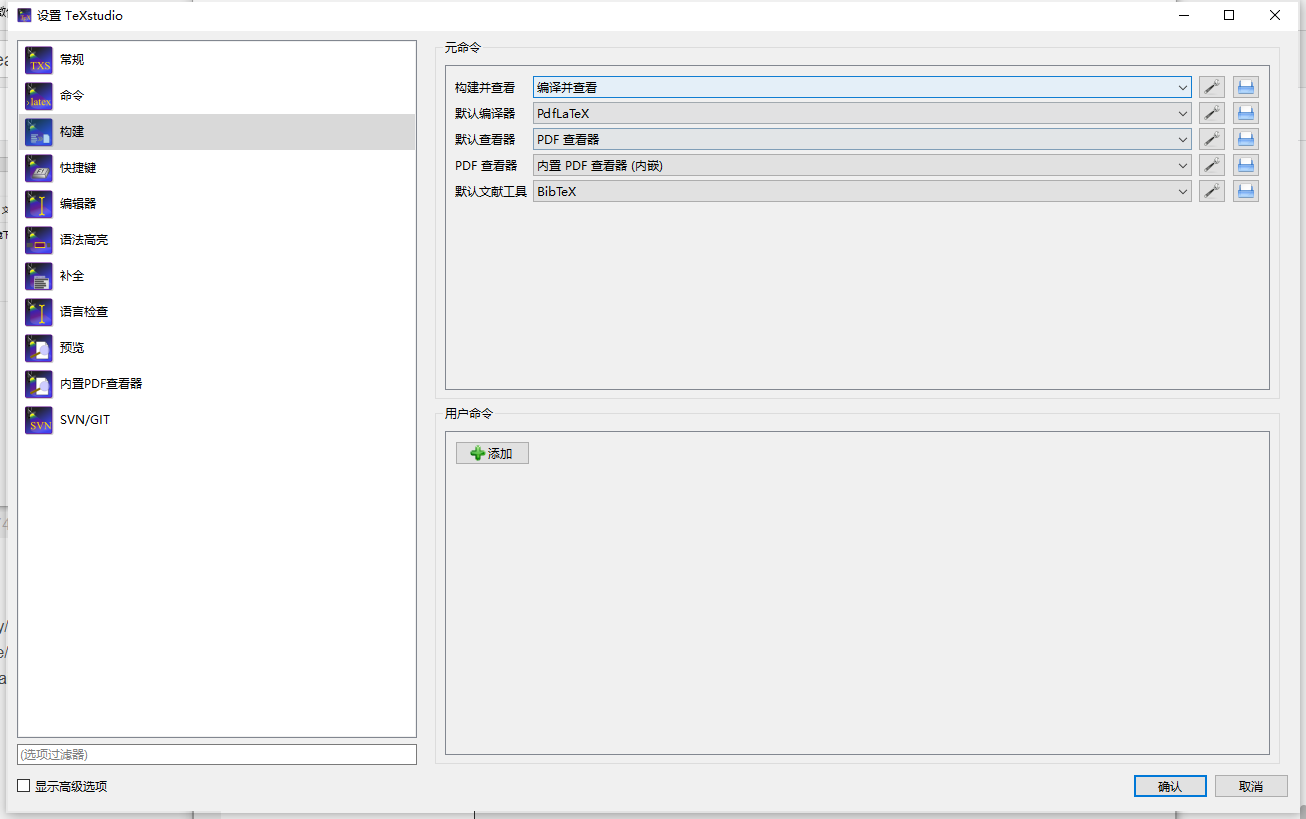Open the 命令 settings category icon

(39, 96)
